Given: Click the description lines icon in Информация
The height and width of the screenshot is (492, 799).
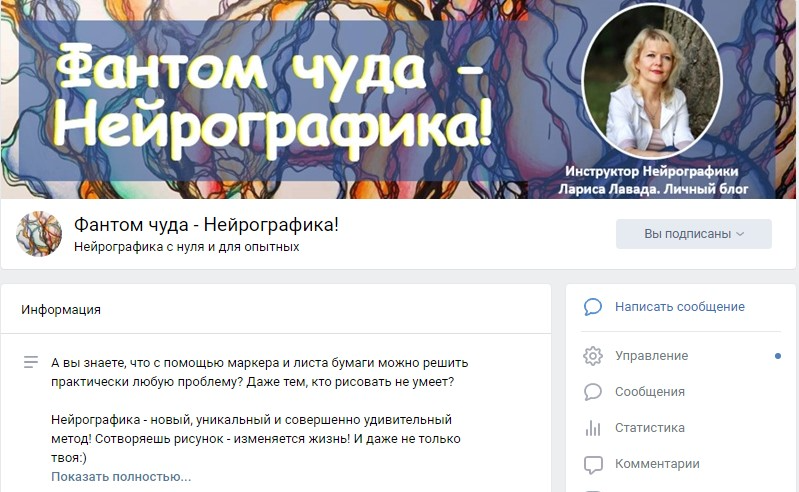Looking at the screenshot, I should [x=31, y=362].
